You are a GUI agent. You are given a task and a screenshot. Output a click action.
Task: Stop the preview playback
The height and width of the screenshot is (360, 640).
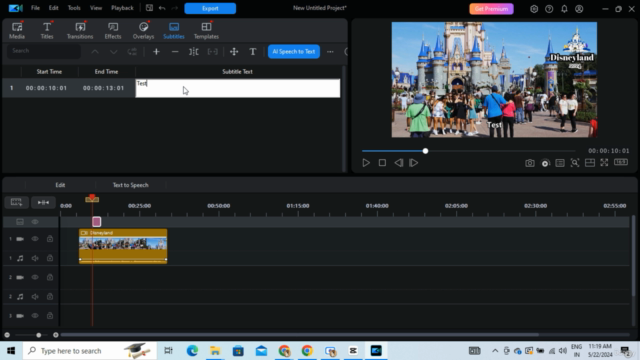(x=382, y=163)
